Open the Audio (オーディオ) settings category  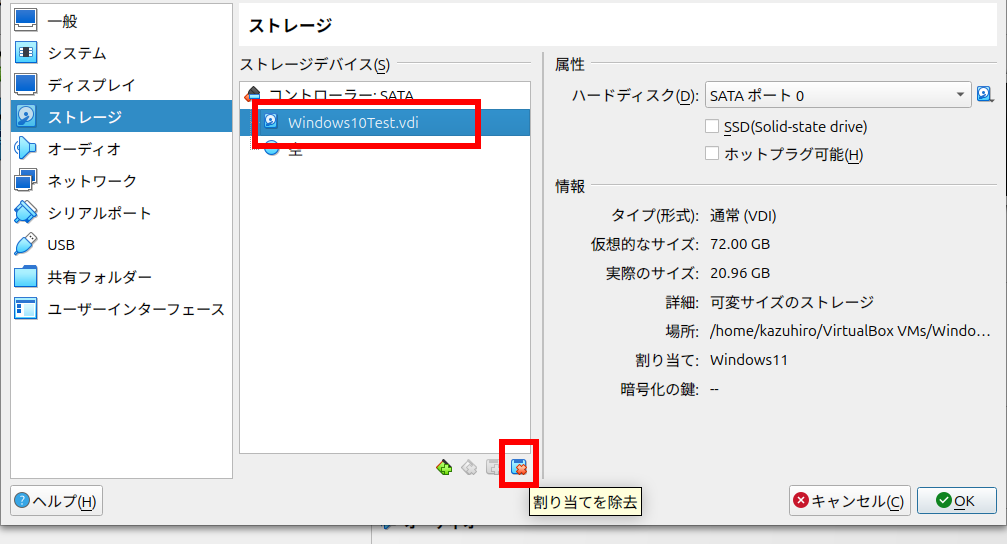click(84, 149)
